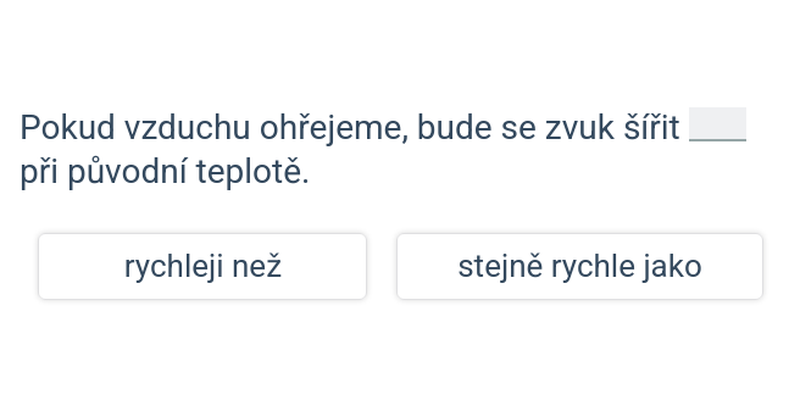Click the word "ohřejeme" in the sentence
Viewport: 800px width, 400px height.
(x=331, y=128)
